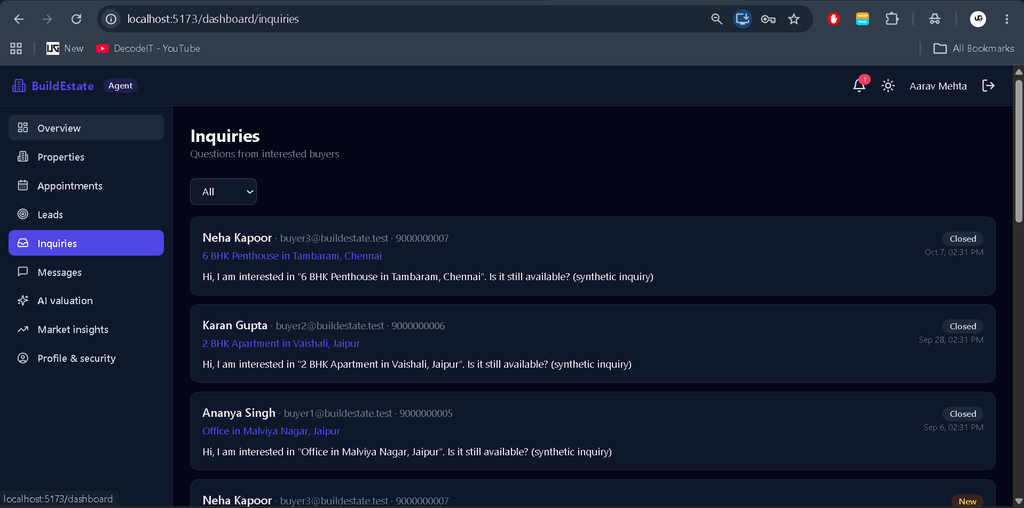
Task: Click the BuildEstate brand name link
Action: pyautogui.click(x=63, y=86)
